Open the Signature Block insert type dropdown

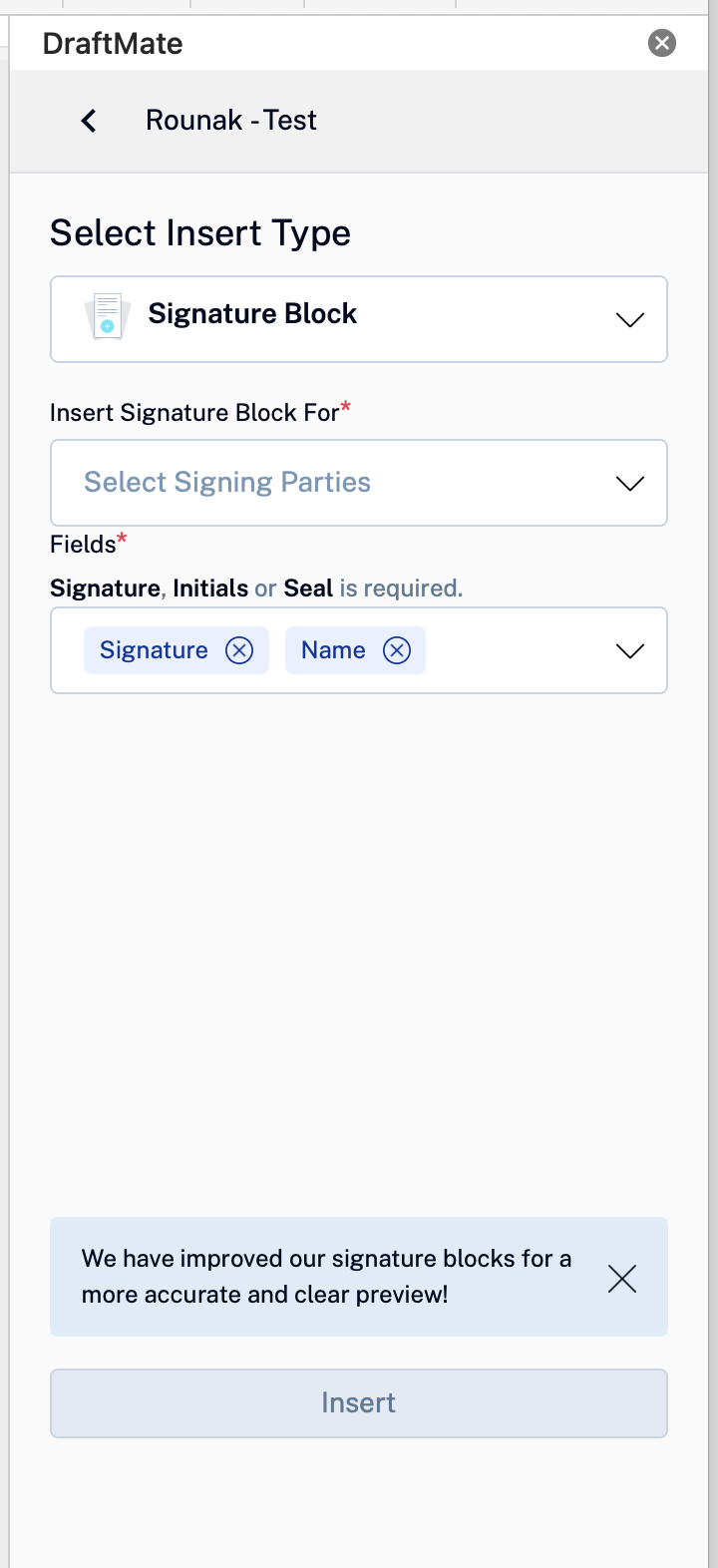point(359,319)
